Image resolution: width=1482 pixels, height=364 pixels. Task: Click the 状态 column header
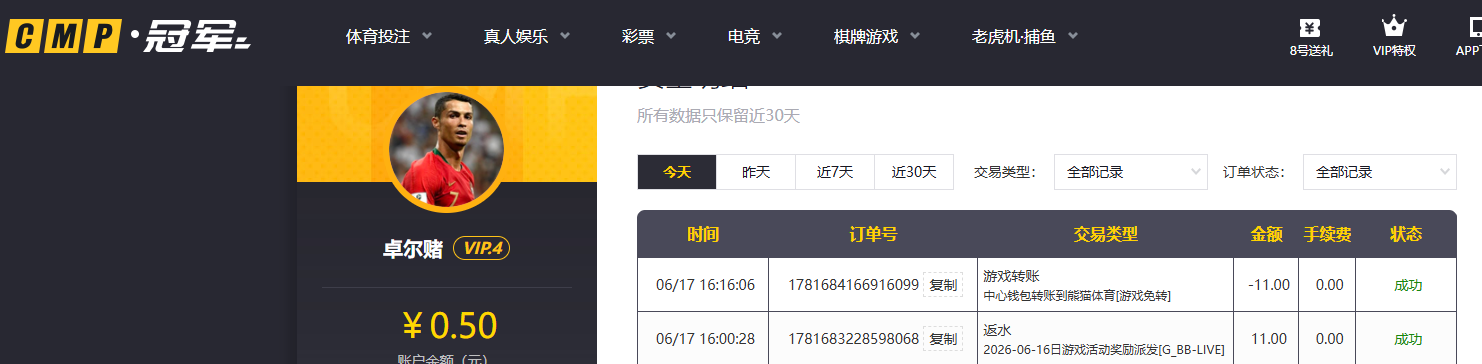pyautogui.click(x=1406, y=234)
